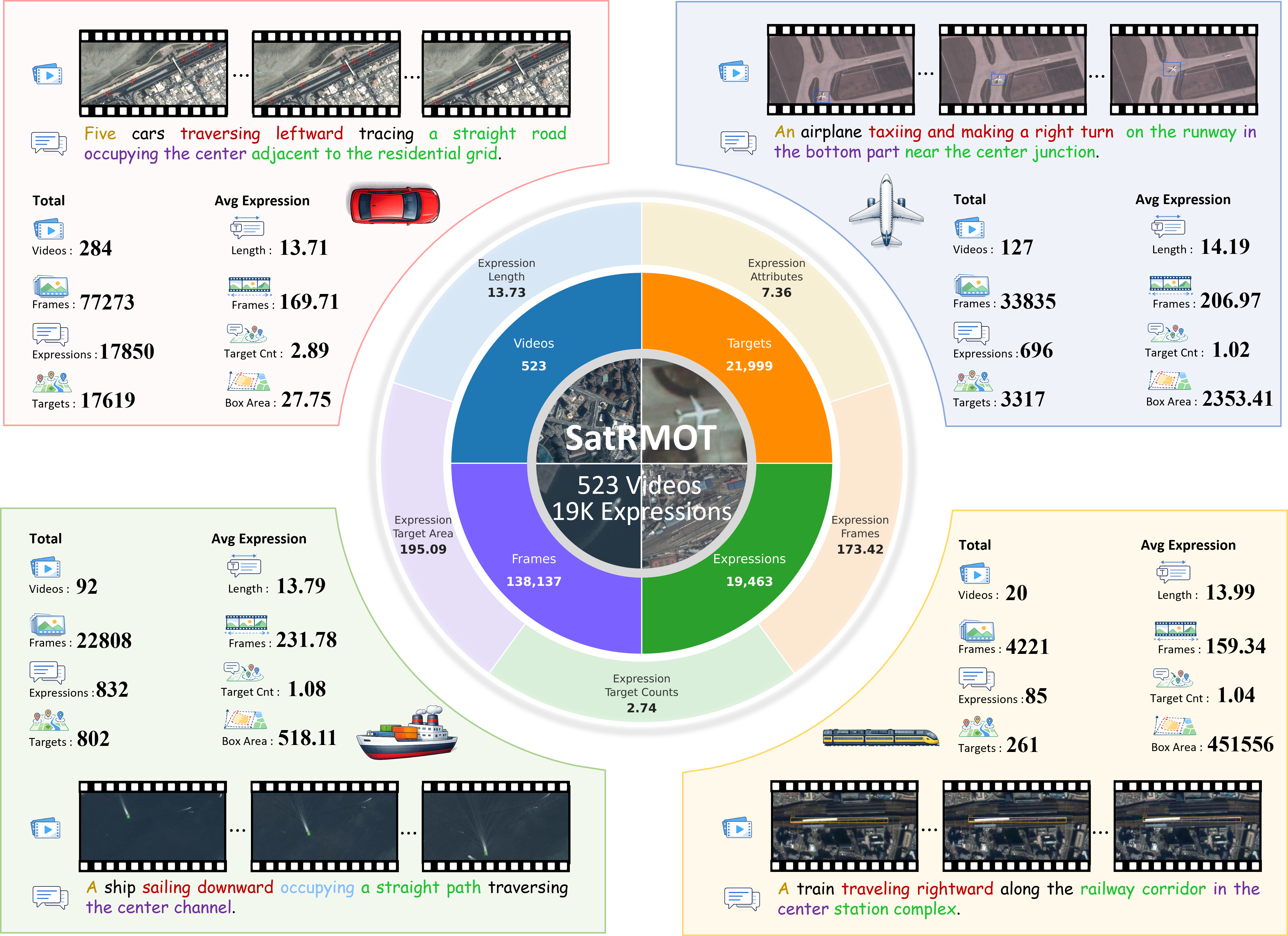The image size is (1288, 936).
Task: Click chat icon next to 'An airplane taxiing' caption
Action: coord(738,142)
